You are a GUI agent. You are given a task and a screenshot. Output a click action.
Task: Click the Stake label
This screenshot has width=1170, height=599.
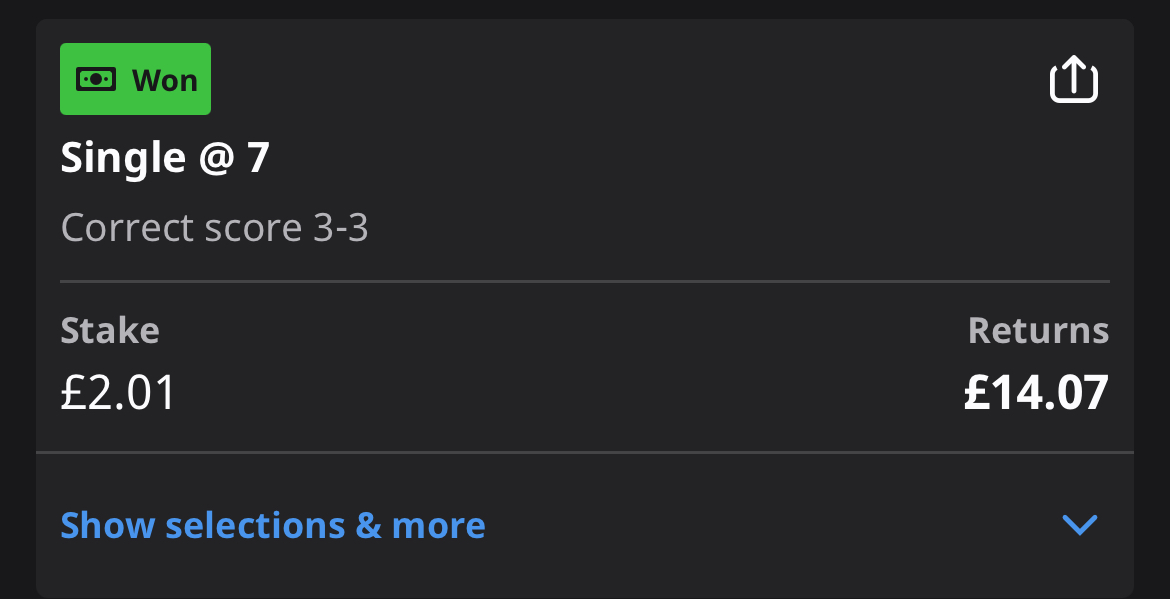point(110,330)
